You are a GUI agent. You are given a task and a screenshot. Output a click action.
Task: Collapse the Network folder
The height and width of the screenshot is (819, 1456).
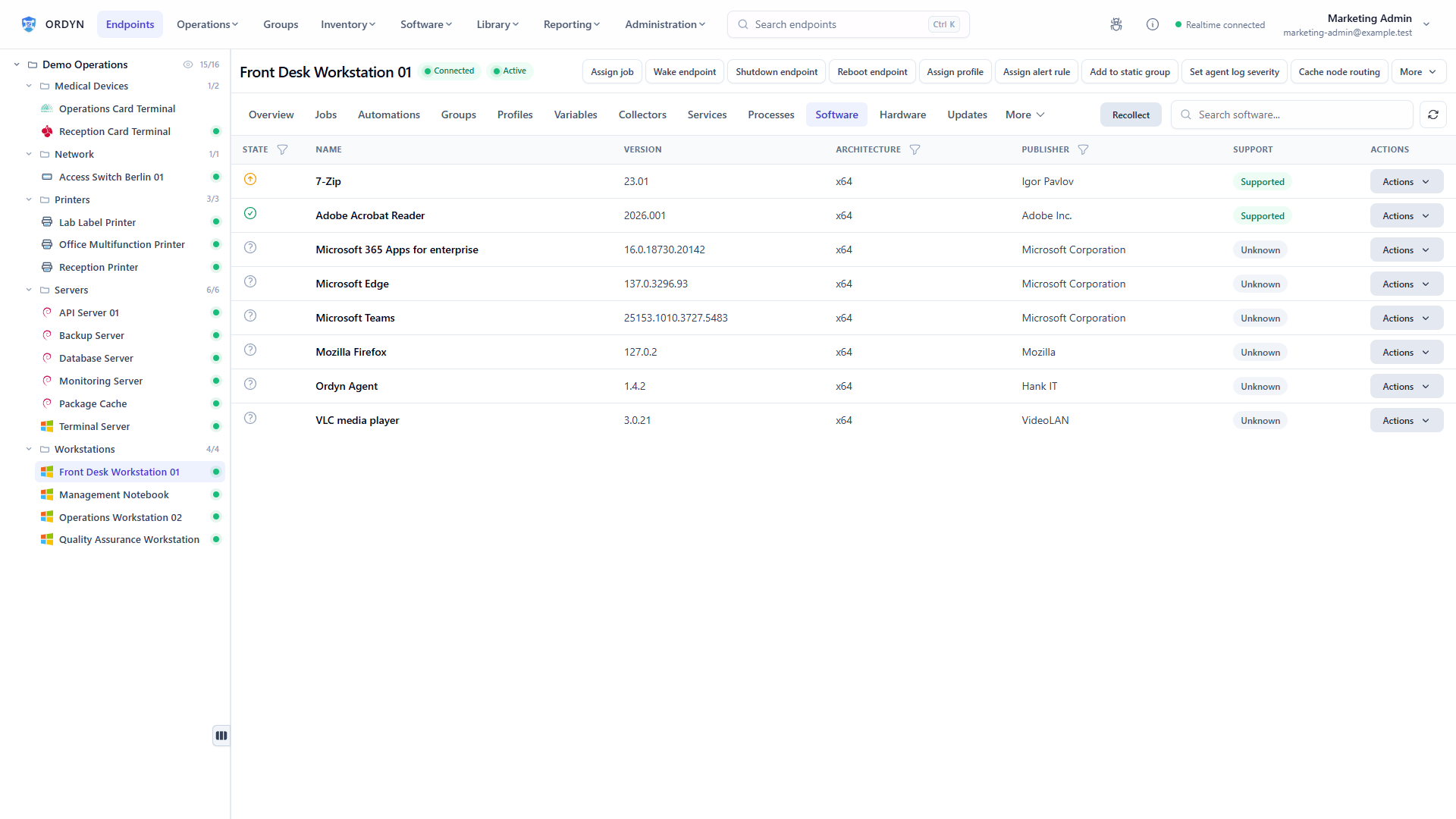point(29,154)
